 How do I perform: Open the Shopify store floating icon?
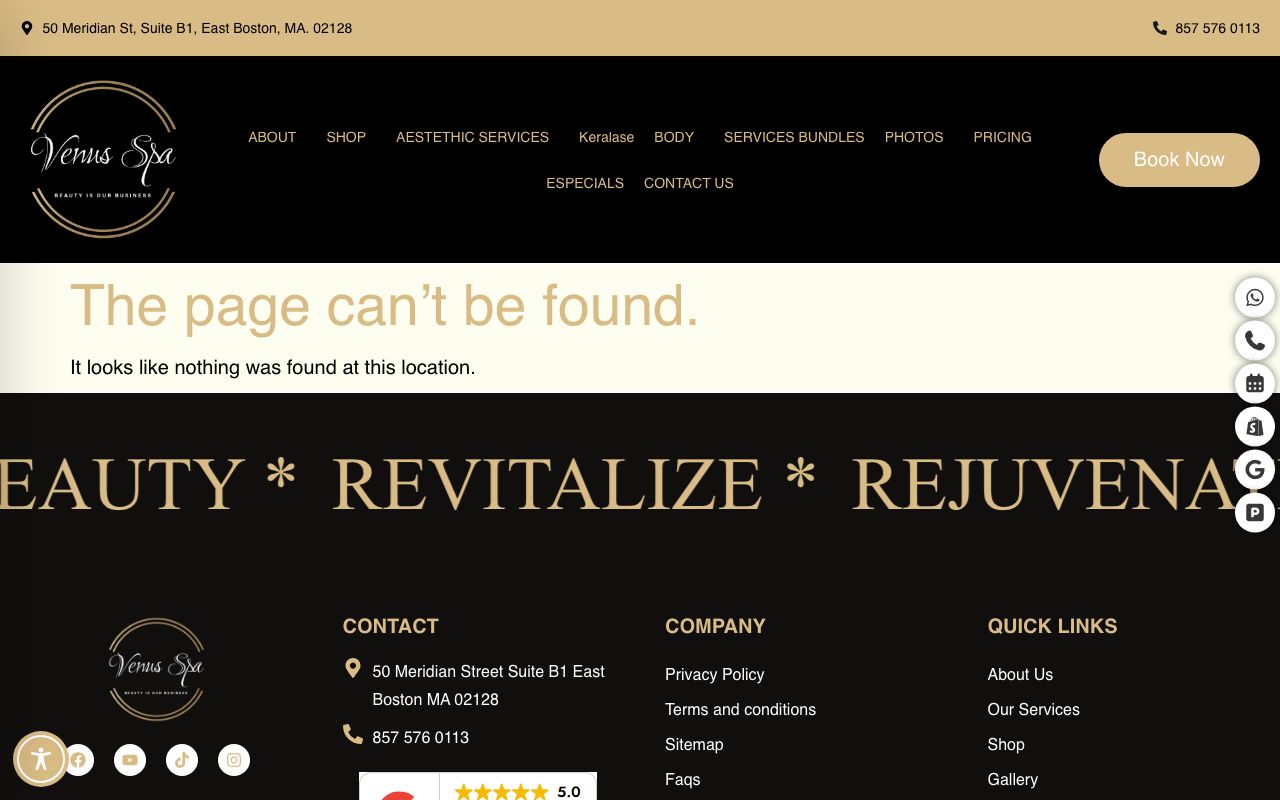pyautogui.click(x=1254, y=427)
